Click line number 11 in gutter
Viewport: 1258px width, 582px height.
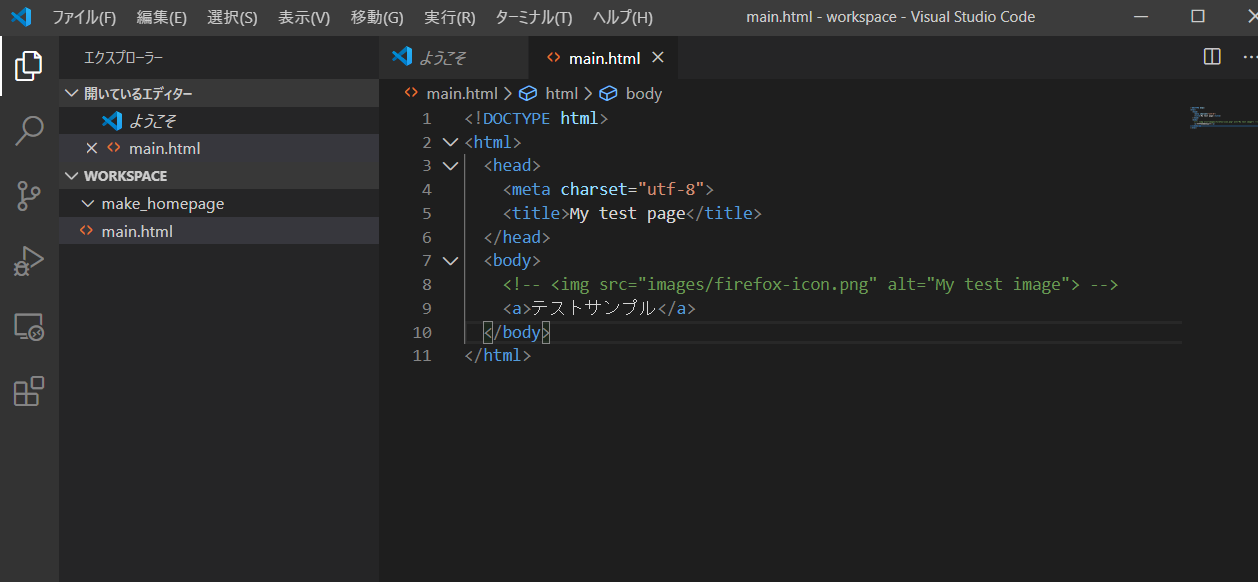[422, 356]
